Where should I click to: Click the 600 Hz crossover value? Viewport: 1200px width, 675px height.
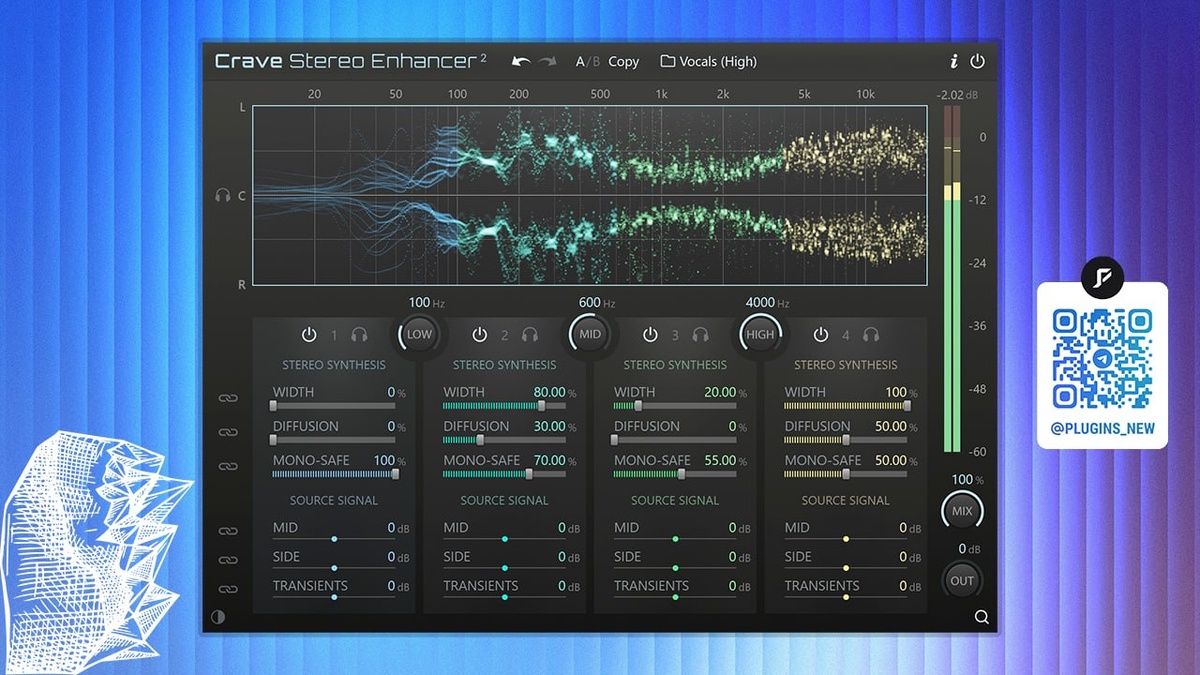tap(597, 303)
